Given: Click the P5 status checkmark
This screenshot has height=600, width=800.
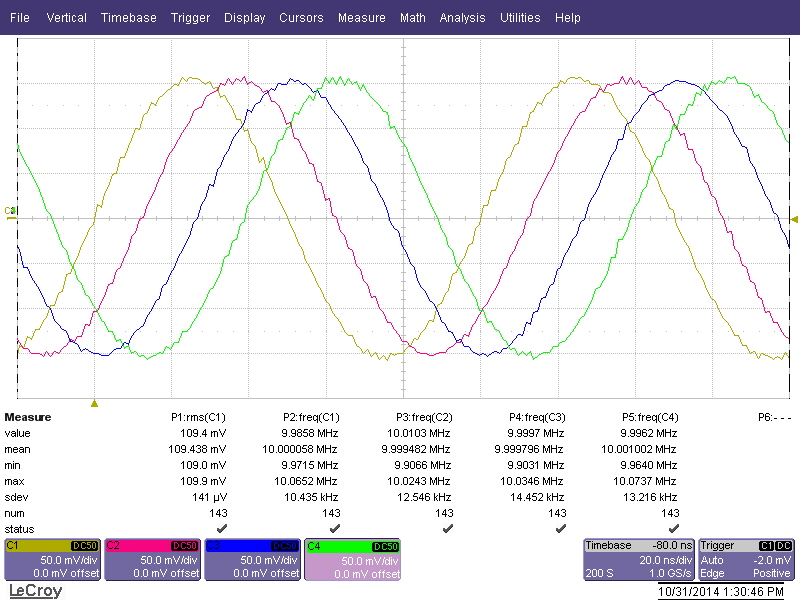Looking at the screenshot, I should (x=673, y=529).
